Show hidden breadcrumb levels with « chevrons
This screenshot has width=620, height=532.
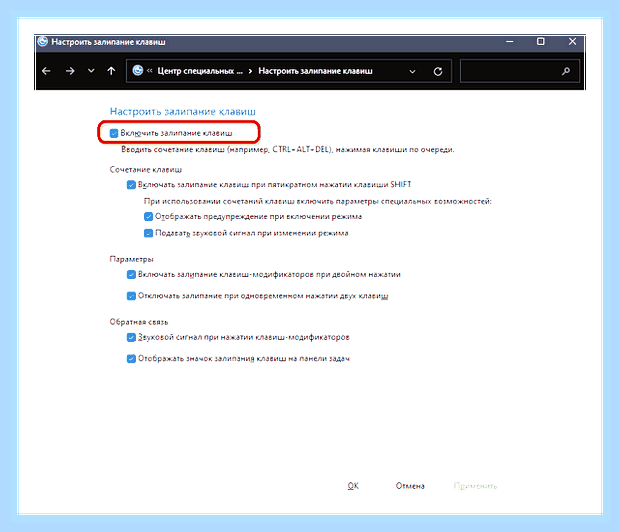tap(149, 71)
